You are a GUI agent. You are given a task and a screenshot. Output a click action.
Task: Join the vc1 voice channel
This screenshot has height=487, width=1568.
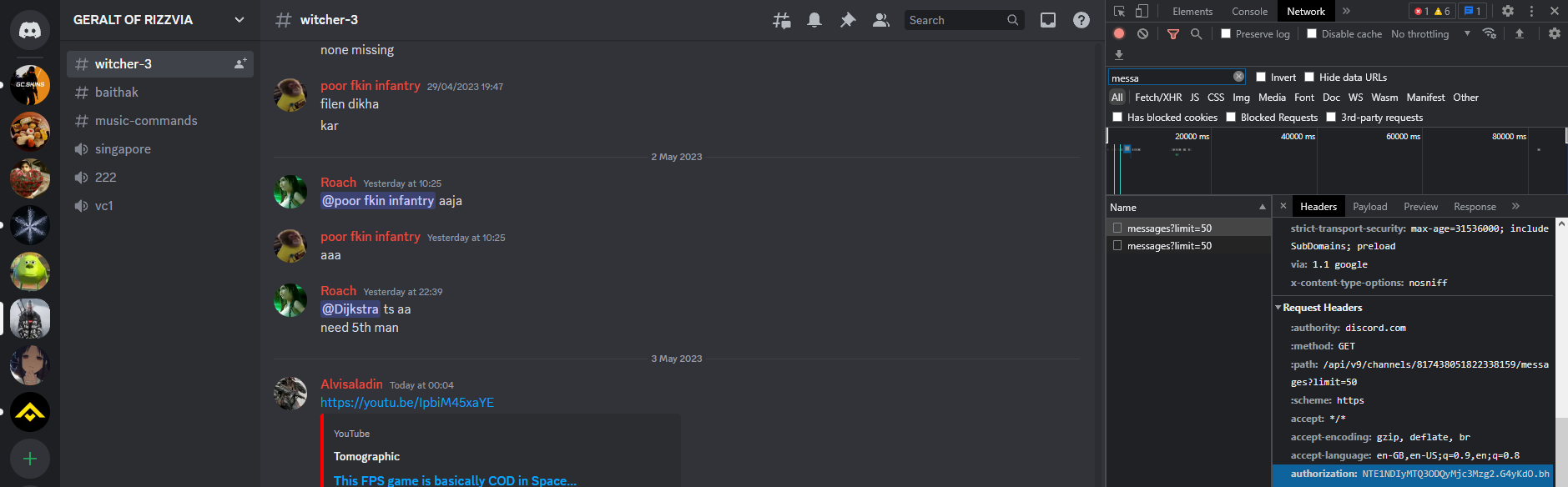coord(160,205)
